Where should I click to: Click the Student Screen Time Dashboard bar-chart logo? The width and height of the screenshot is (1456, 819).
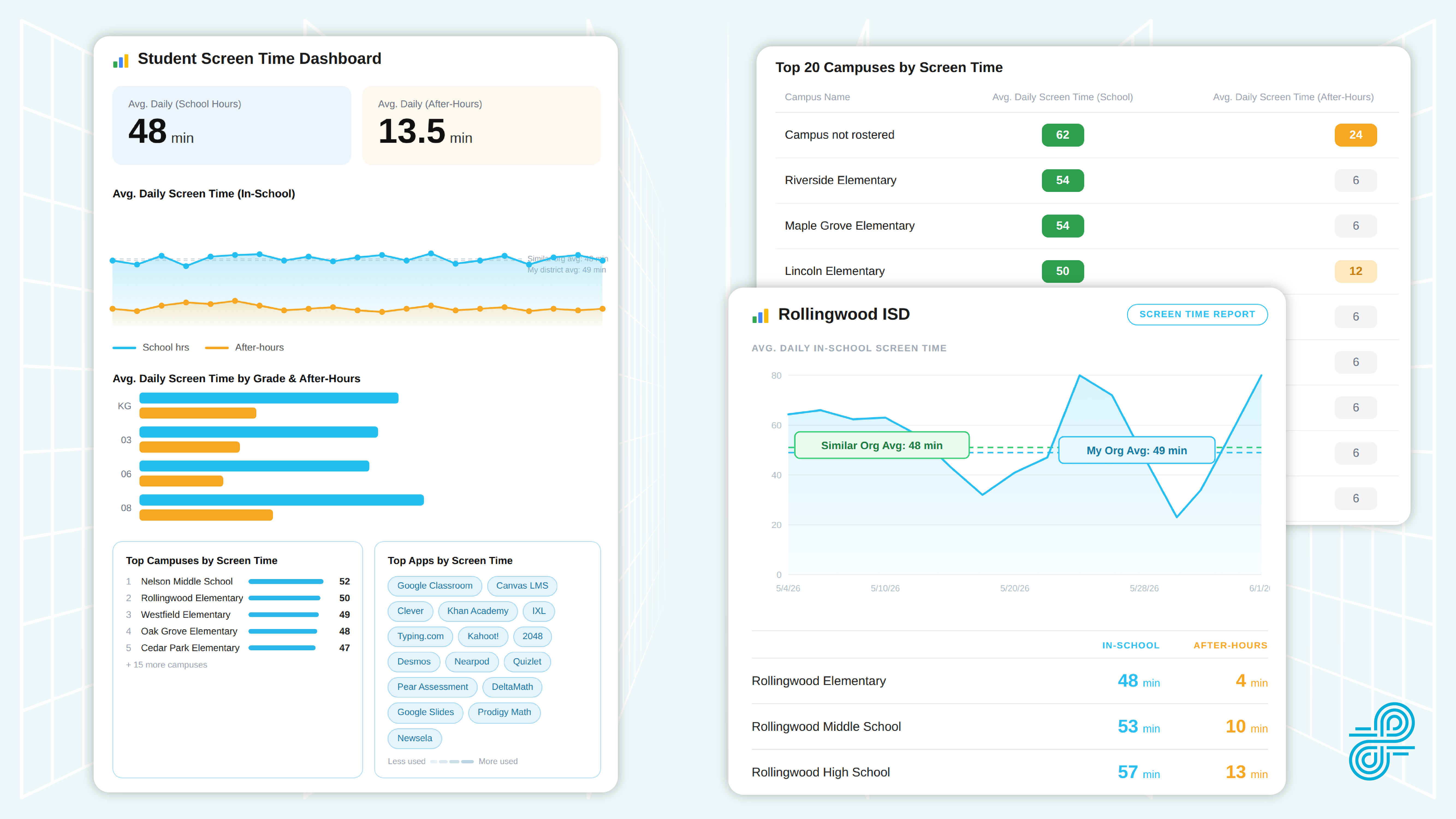(120, 61)
